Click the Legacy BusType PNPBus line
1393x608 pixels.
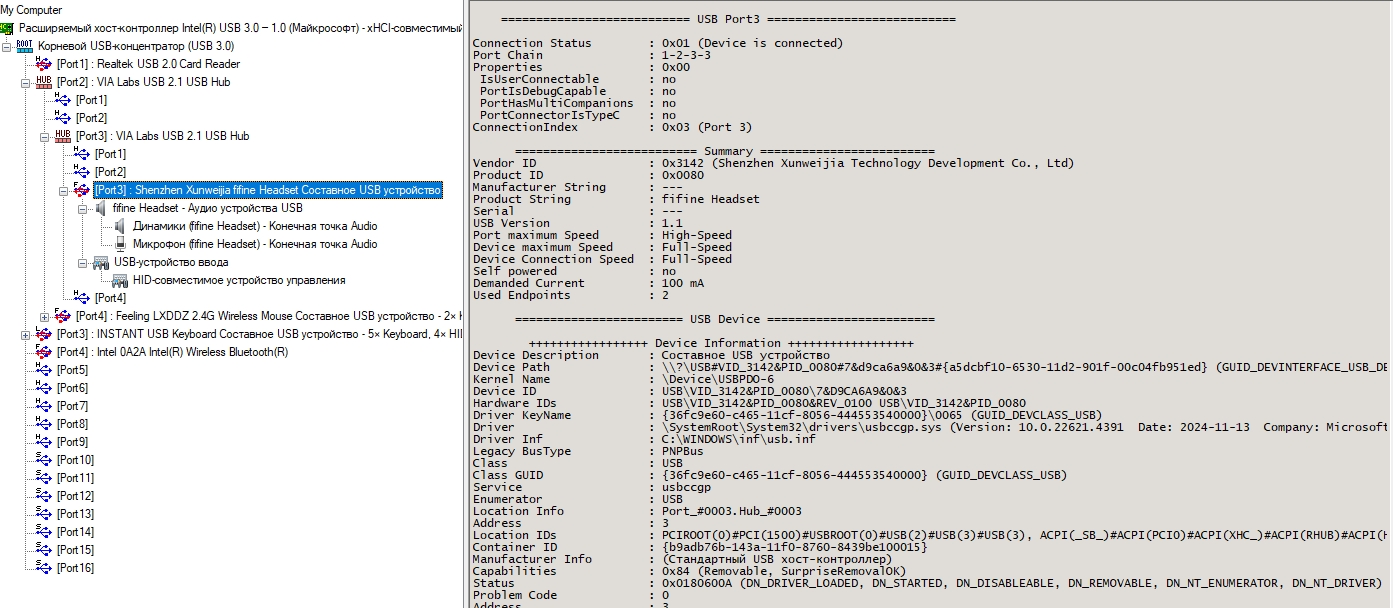(587, 451)
